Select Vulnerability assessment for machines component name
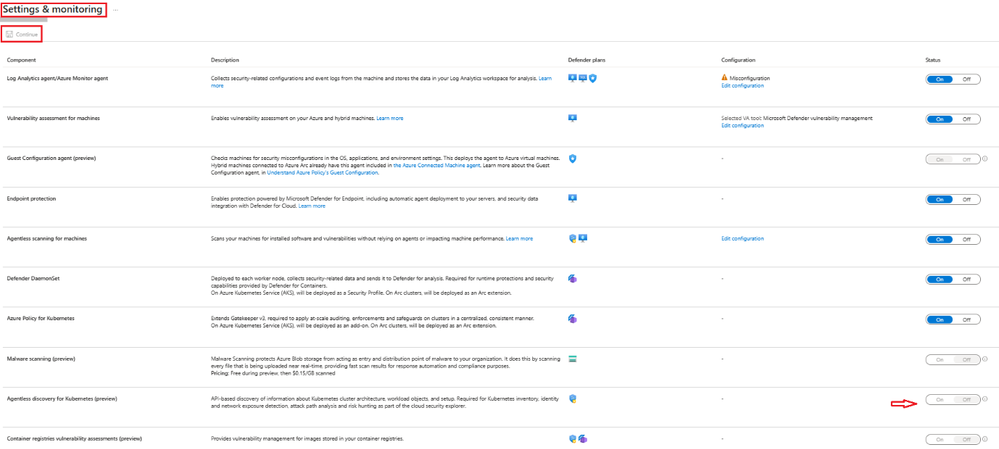Image resolution: width=999 pixels, height=449 pixels. pos(53,118)
